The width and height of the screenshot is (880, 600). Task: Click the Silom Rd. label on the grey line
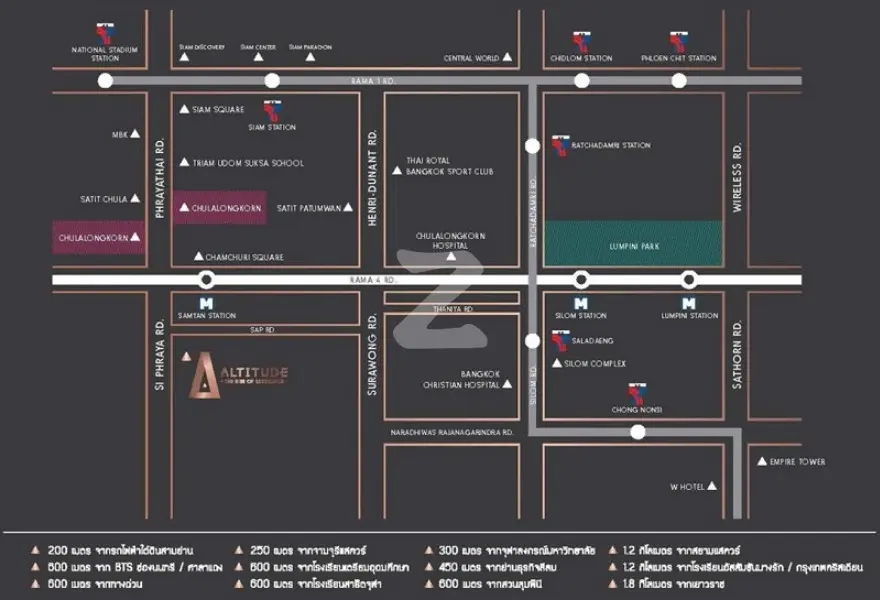(x=533, y=386)
